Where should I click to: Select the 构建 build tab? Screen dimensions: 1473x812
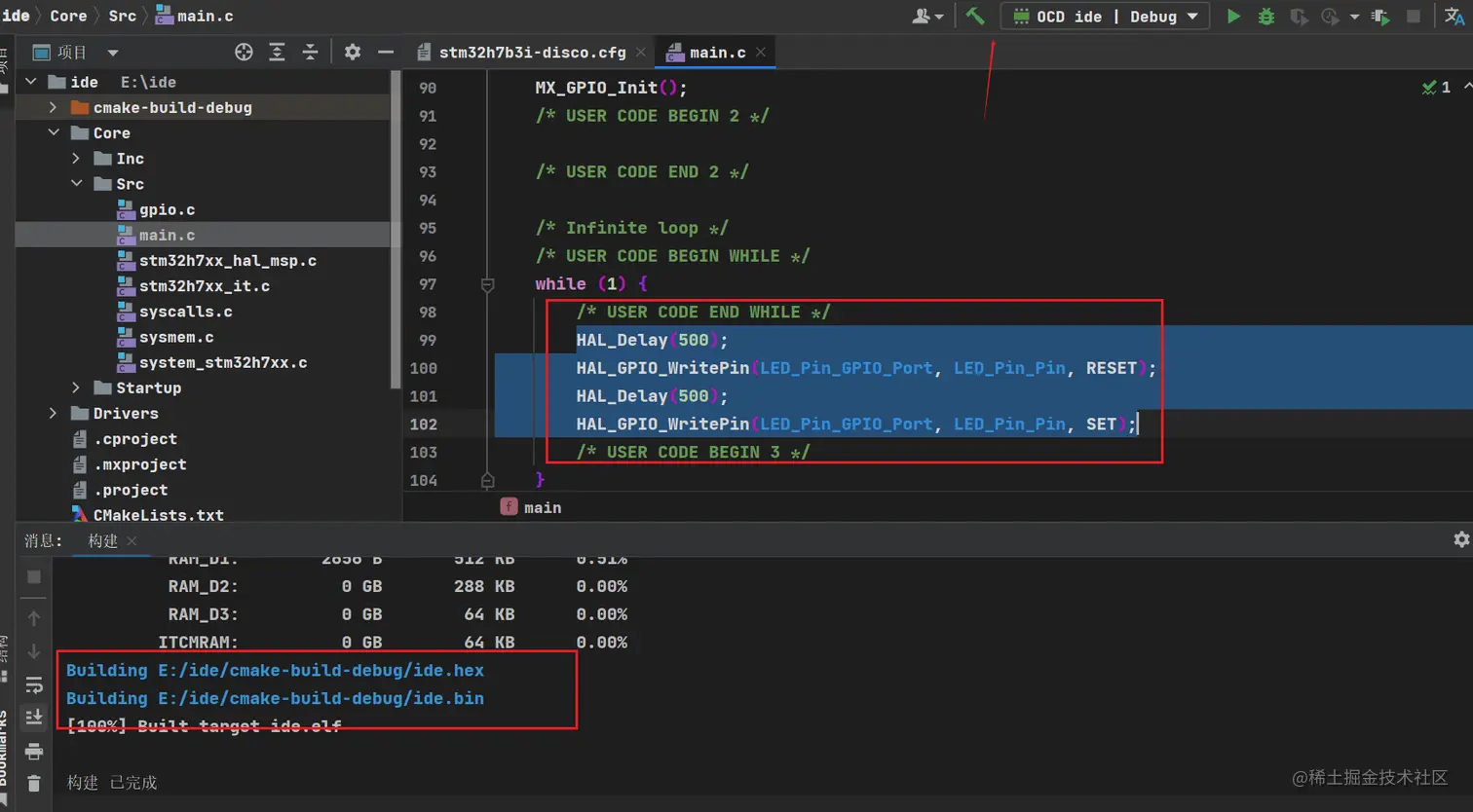point(103,541)
